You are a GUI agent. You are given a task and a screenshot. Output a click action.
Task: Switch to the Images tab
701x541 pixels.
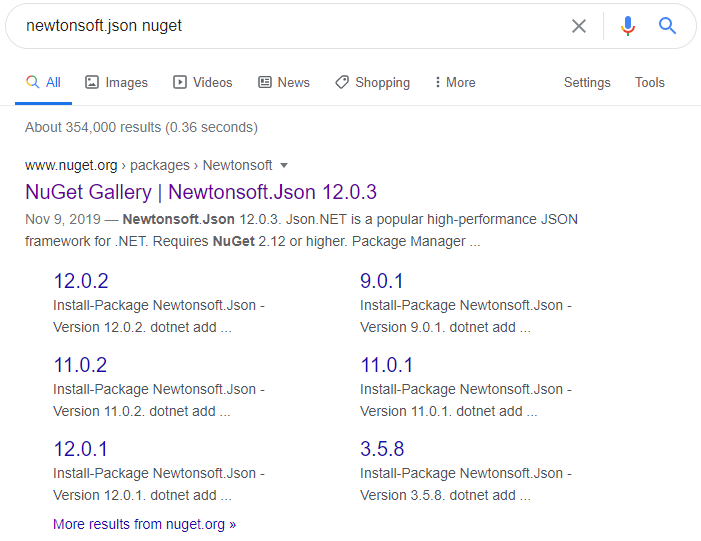(116, 82)
